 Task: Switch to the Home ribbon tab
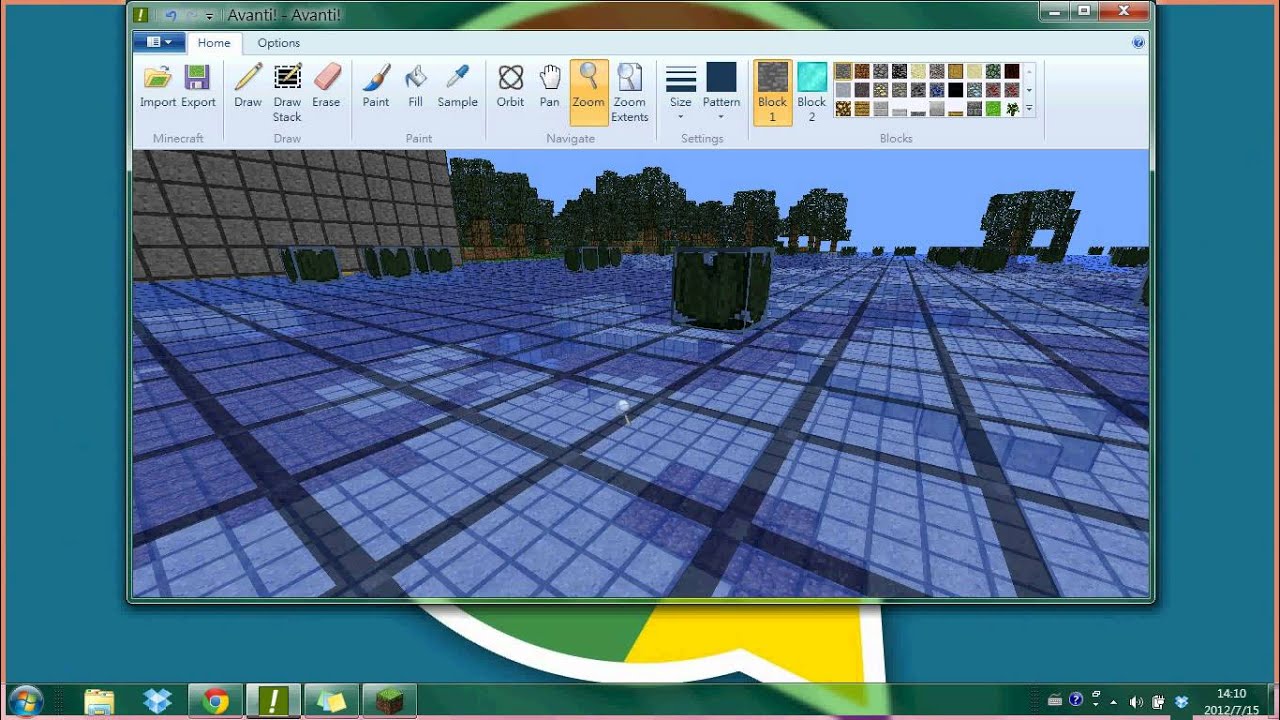click(214, 43)
